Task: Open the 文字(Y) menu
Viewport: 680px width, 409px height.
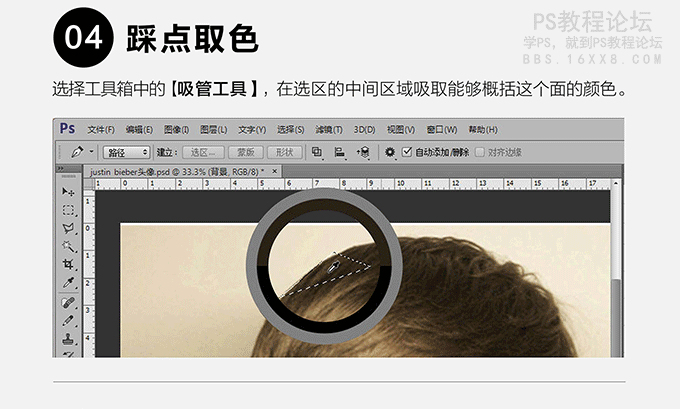Action: click(x=252, y=130)
